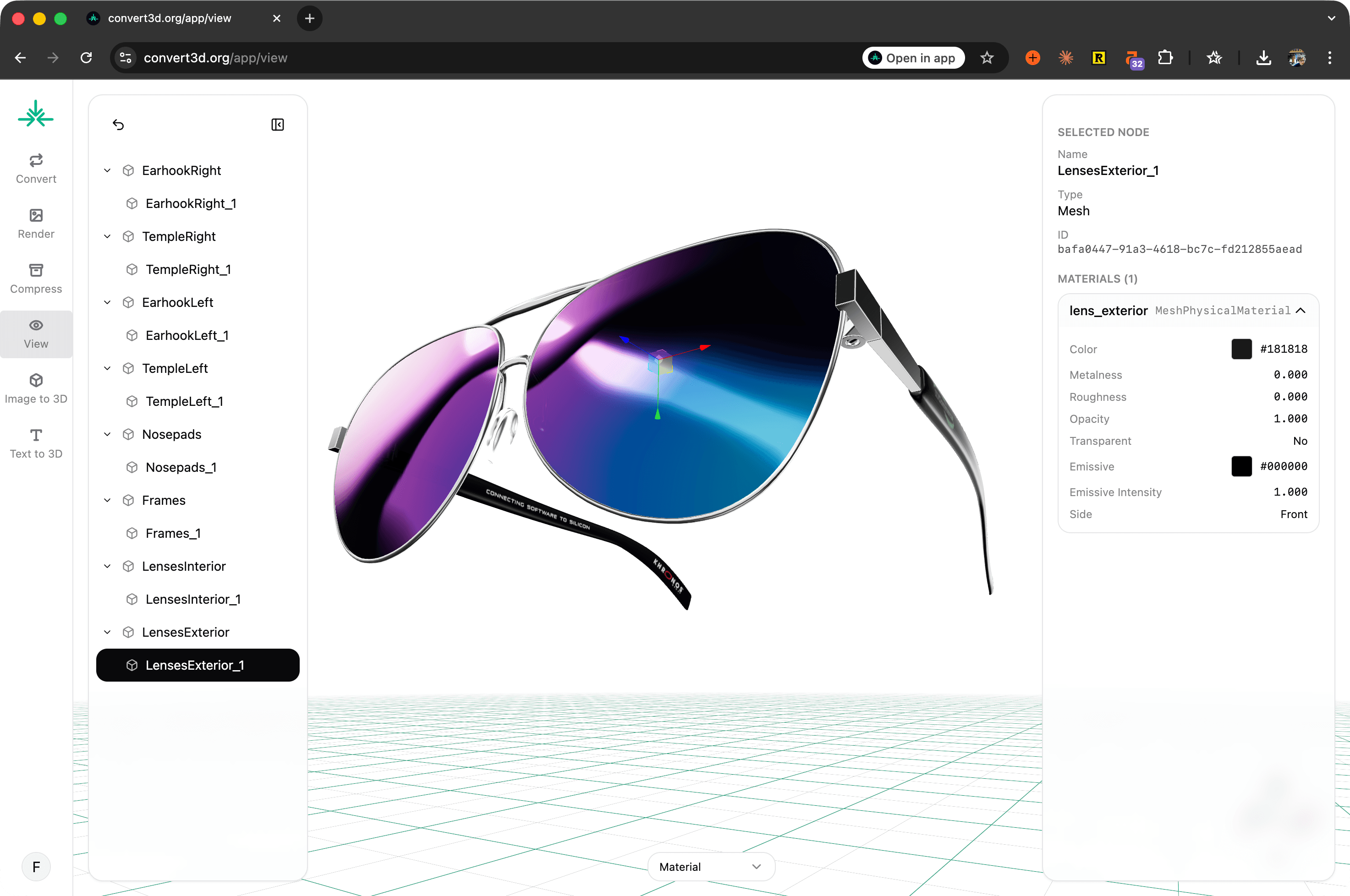Select the Convert tool in the sidebar
1350x896 pixels.
coord(35,168)
